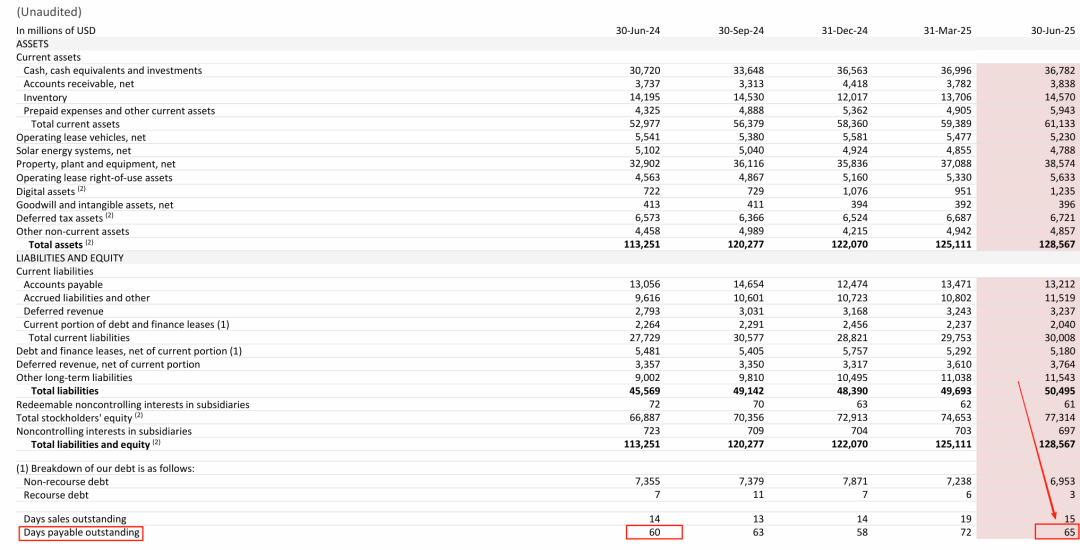Select inventory value 14,570
This screenshot has height=550, width=1080.
1059,97
